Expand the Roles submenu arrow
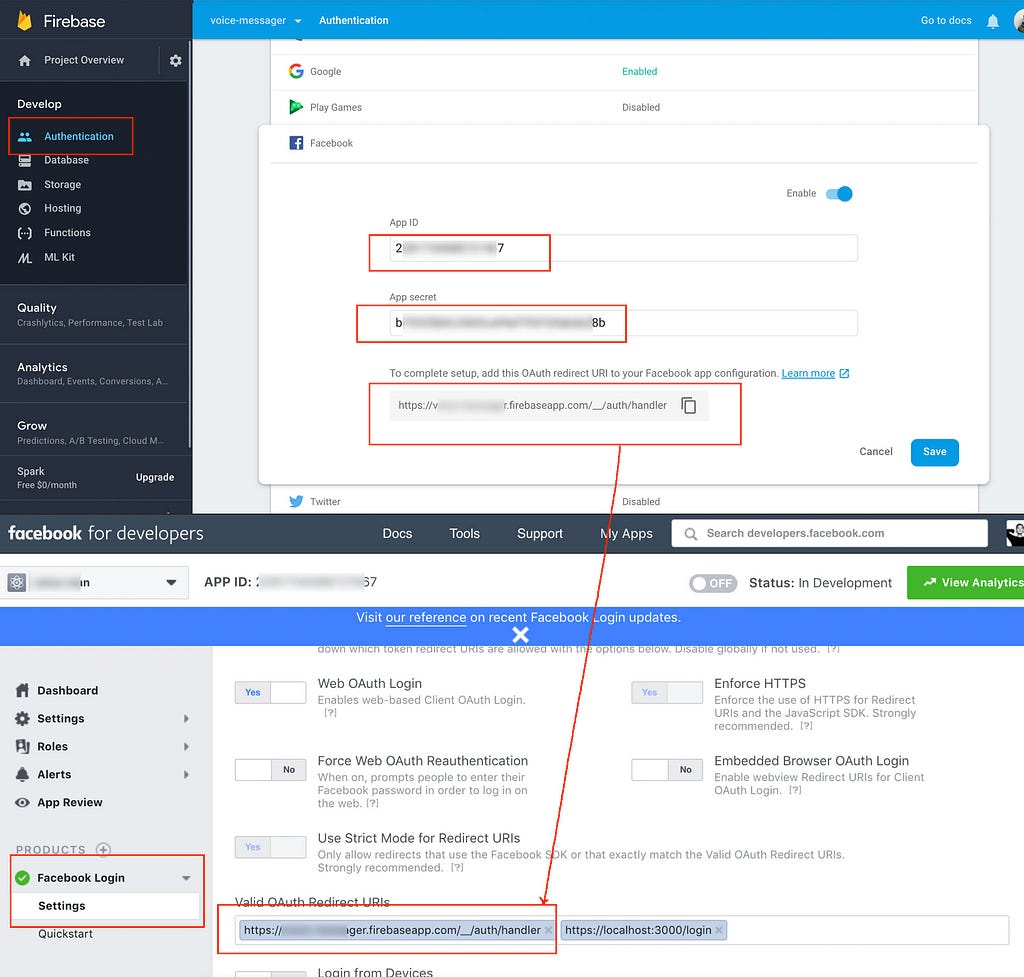 coord(186,746)
